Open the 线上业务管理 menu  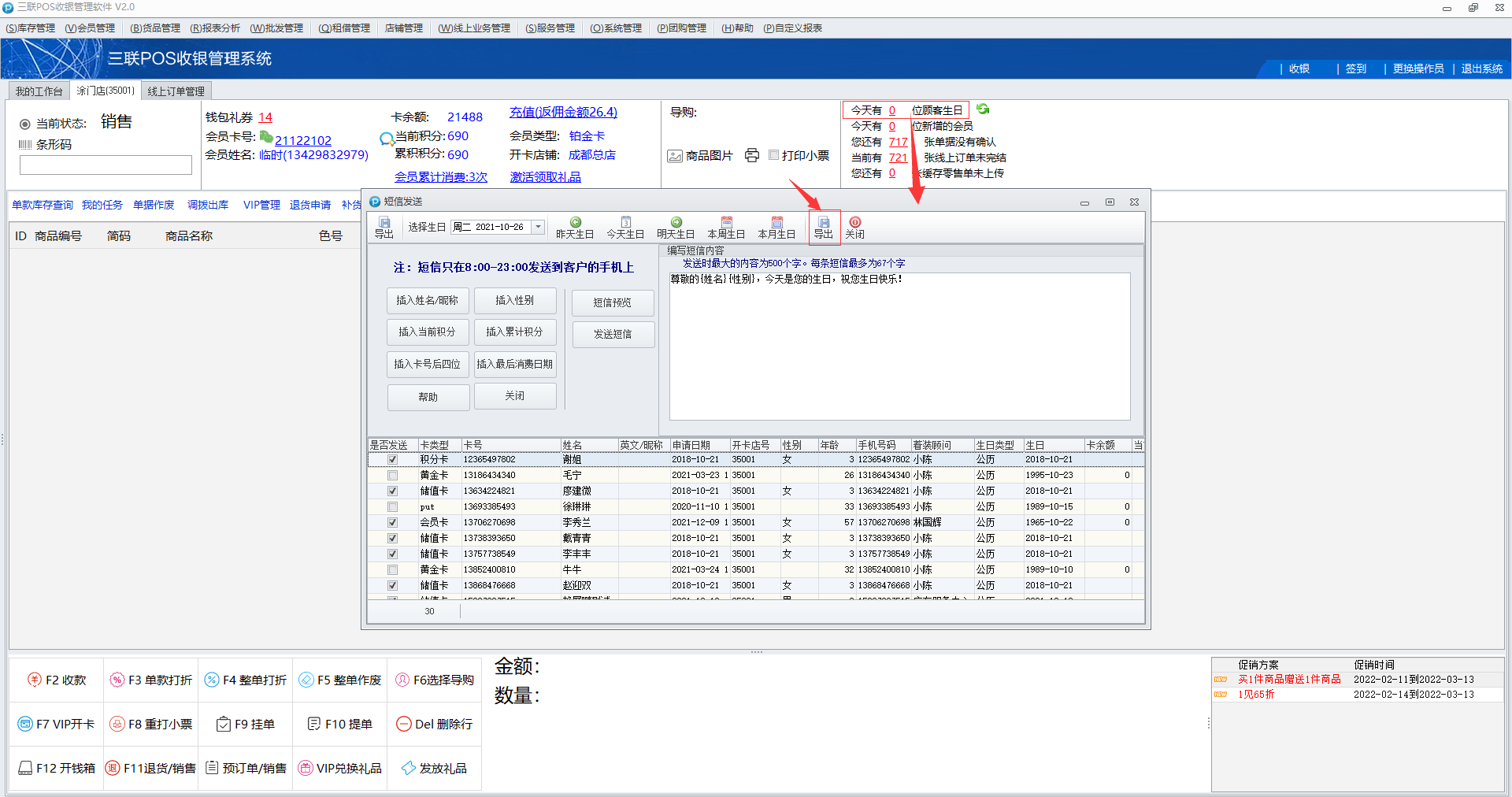click(474, 28)
